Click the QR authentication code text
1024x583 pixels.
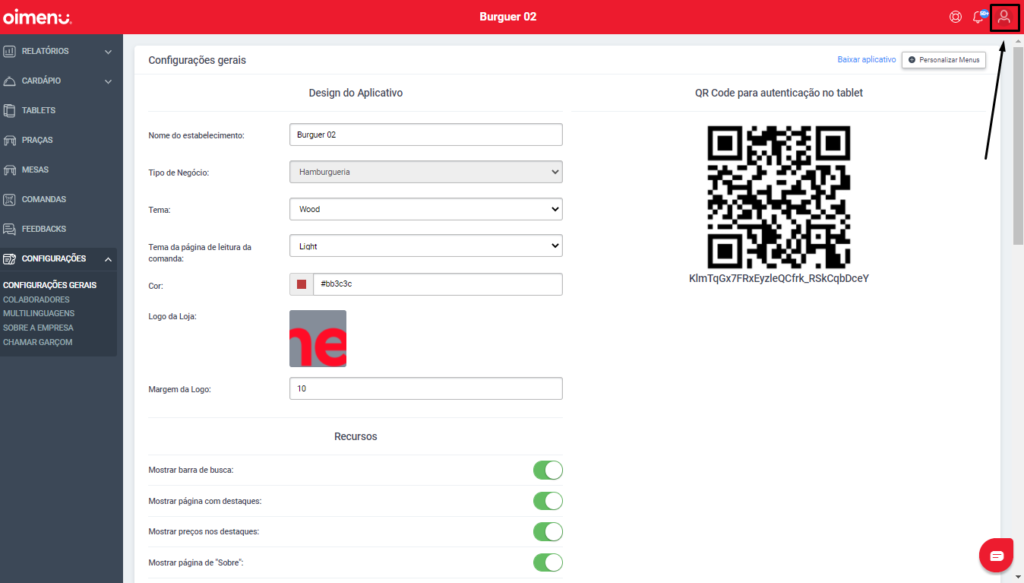click(778, 279)
